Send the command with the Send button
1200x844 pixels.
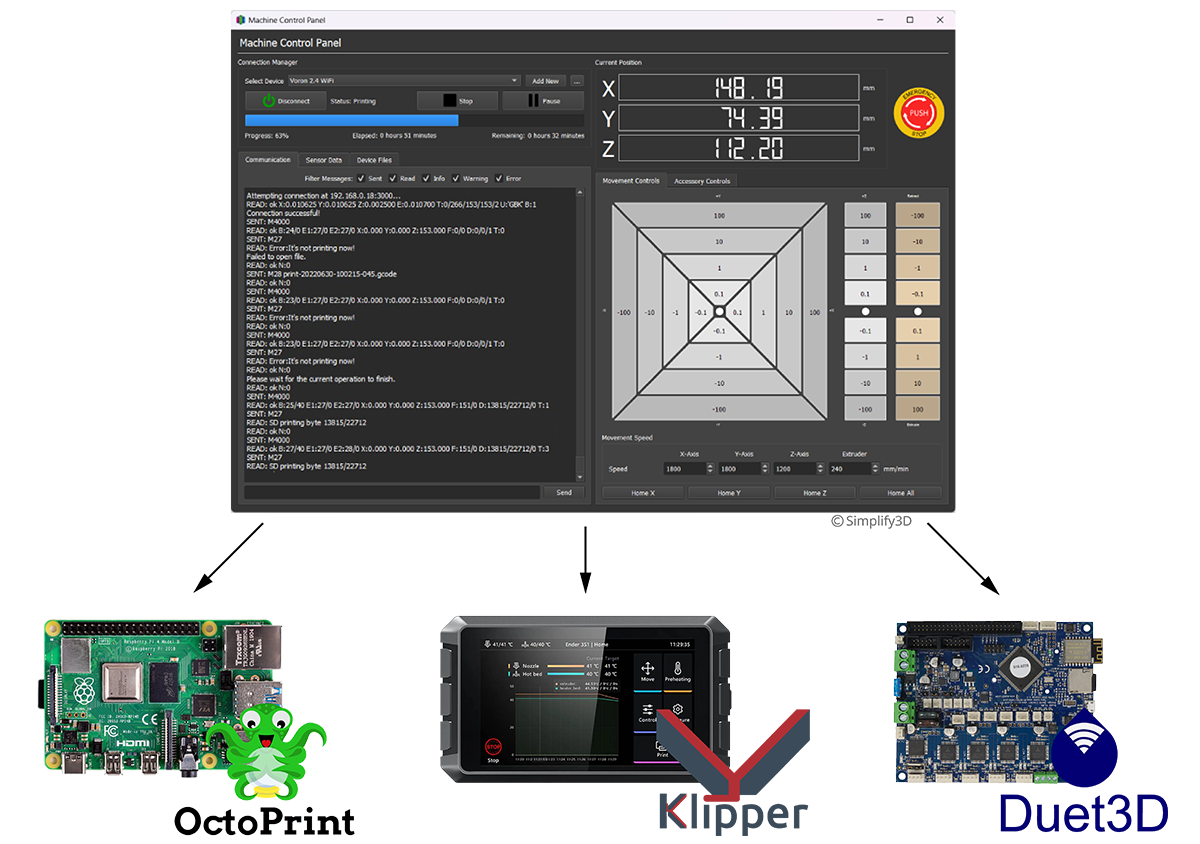pyautogui.click(x=564, y=492)
